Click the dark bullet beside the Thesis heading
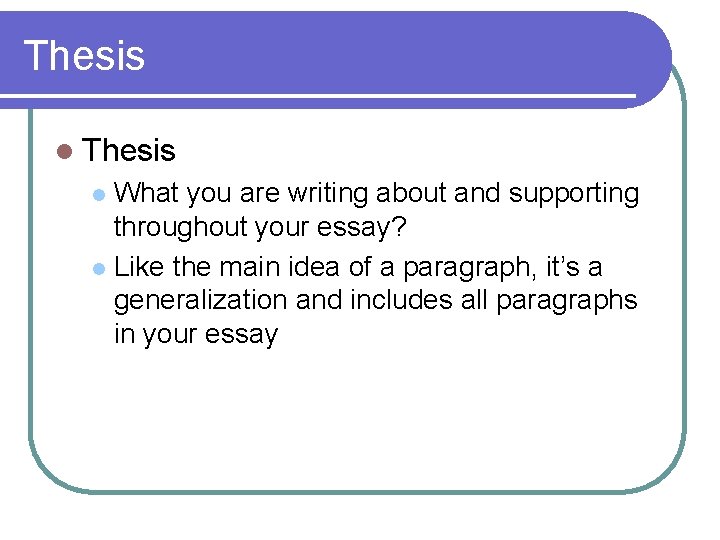720x540 pixels. coord(65,152)
